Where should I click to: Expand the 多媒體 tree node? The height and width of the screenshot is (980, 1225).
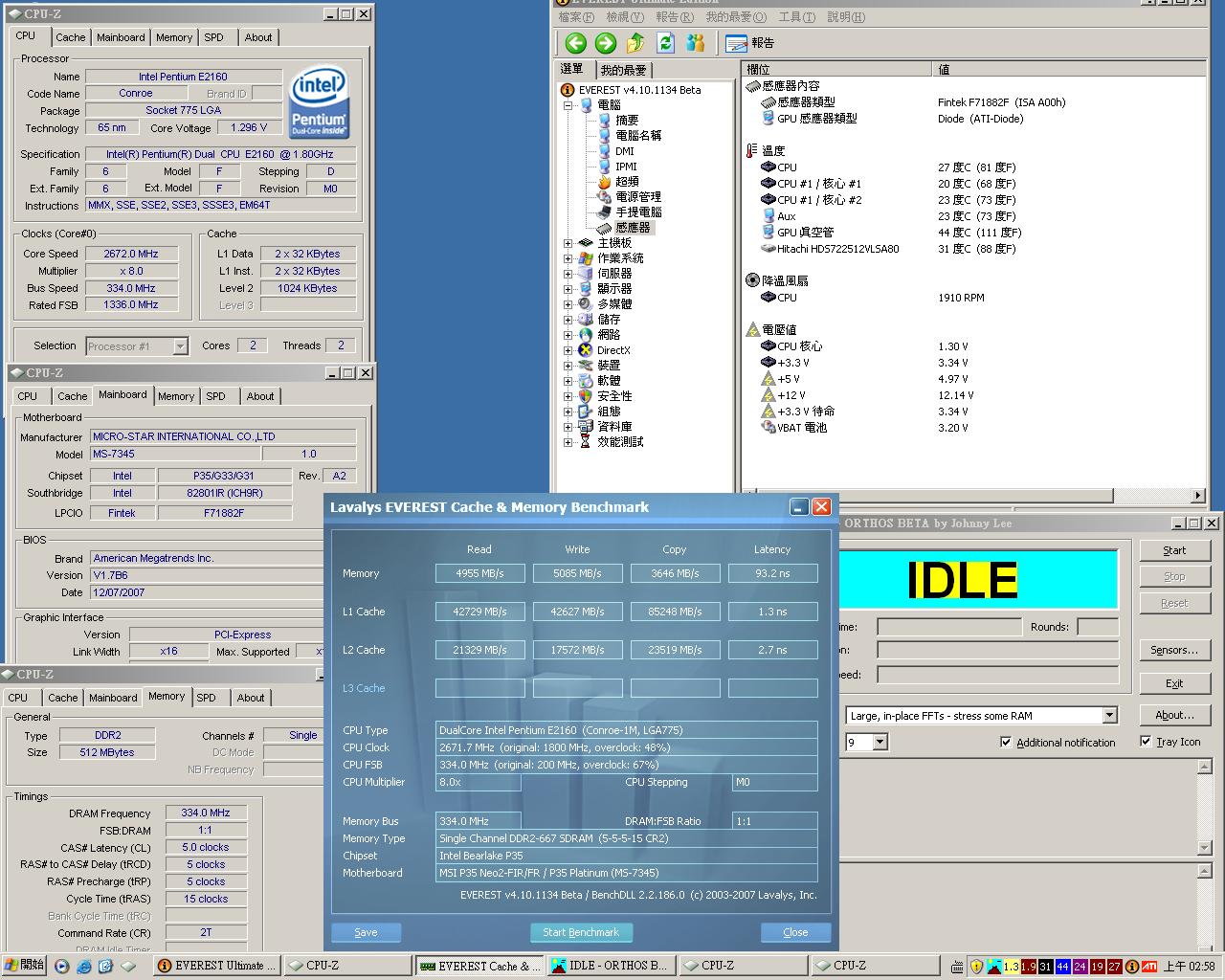[568, 303]
